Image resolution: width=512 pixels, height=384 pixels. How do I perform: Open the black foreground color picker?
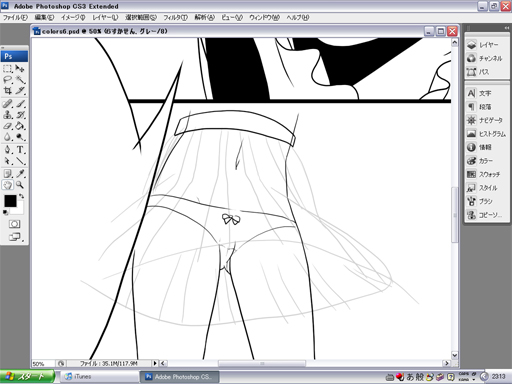coord(10,201)
